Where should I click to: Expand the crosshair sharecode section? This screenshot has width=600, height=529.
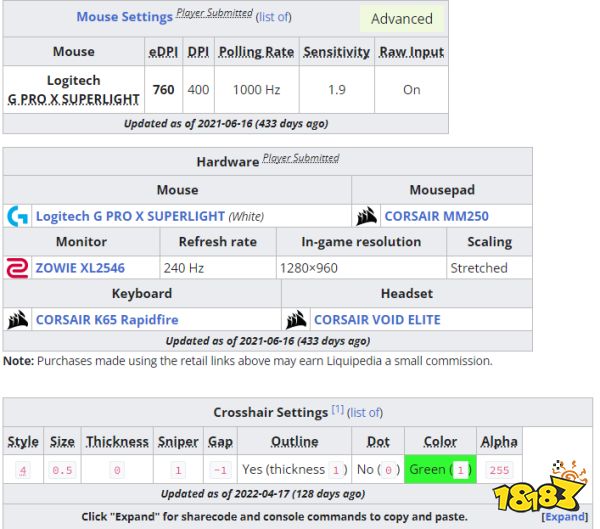tap(565, 517)
